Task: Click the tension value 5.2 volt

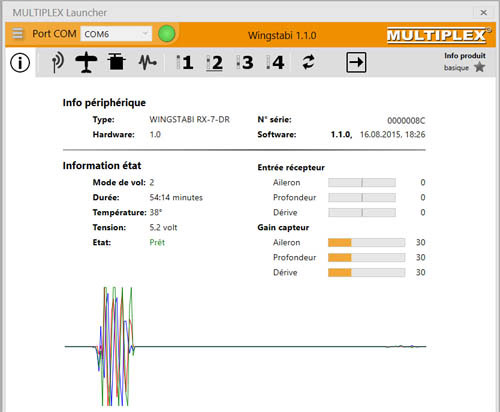Action: click(163, 227)
